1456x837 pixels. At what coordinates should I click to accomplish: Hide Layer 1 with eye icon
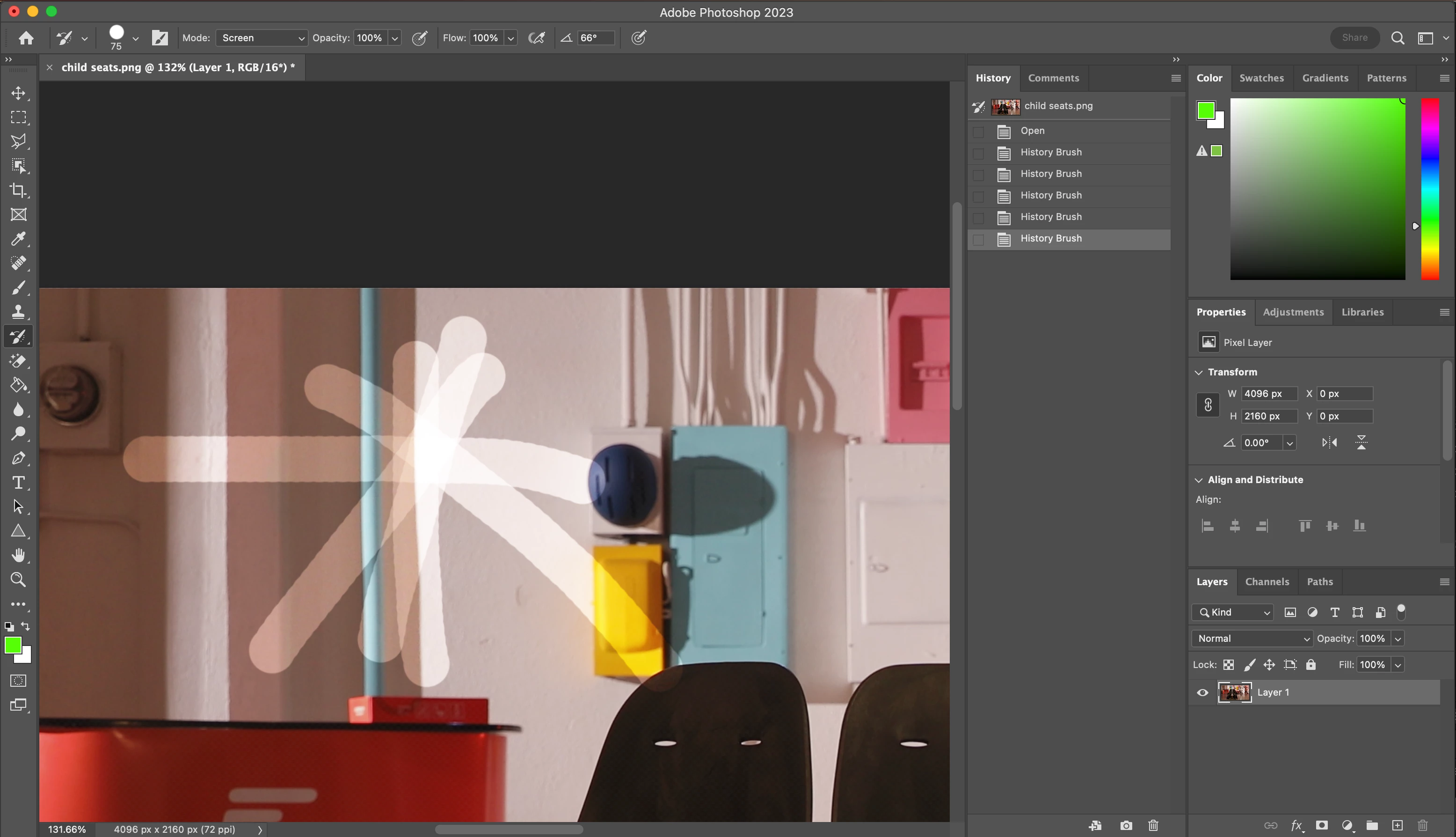click(1202, 693)
